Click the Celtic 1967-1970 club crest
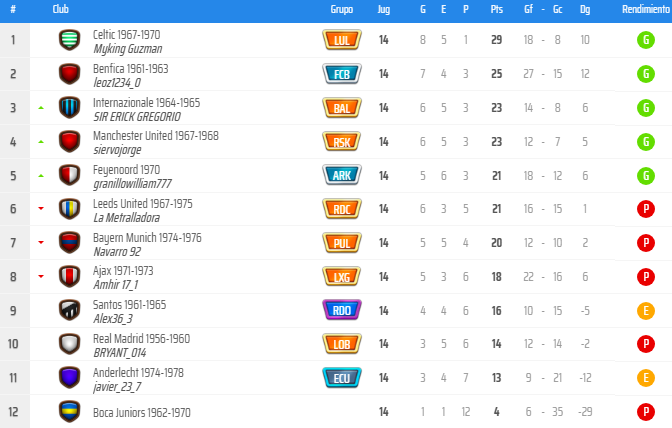The image size is (672, 428). [69, 40]
